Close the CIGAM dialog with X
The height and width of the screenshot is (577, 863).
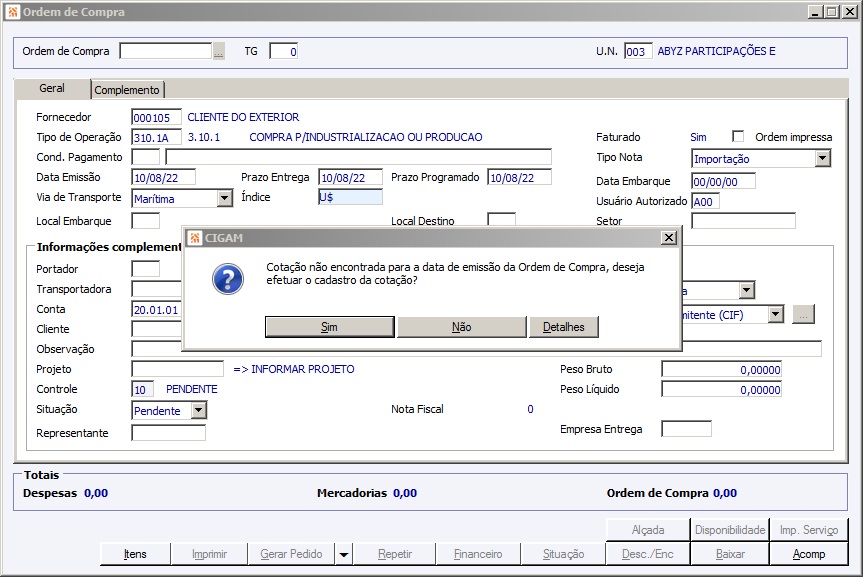coord(669,238)
